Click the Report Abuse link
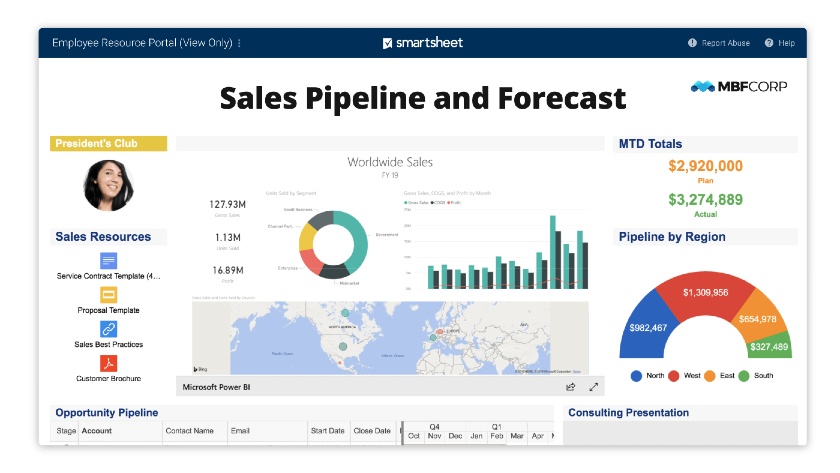 pyautogui.click(x=725, y=43)
